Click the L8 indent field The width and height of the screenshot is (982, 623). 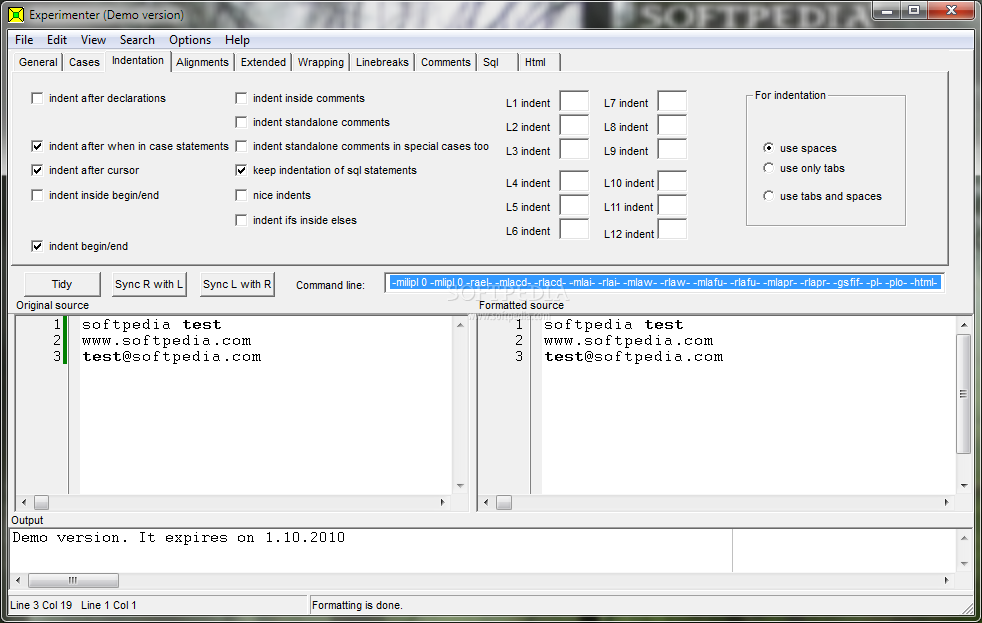pyautogui.click(x=673, y=125)
